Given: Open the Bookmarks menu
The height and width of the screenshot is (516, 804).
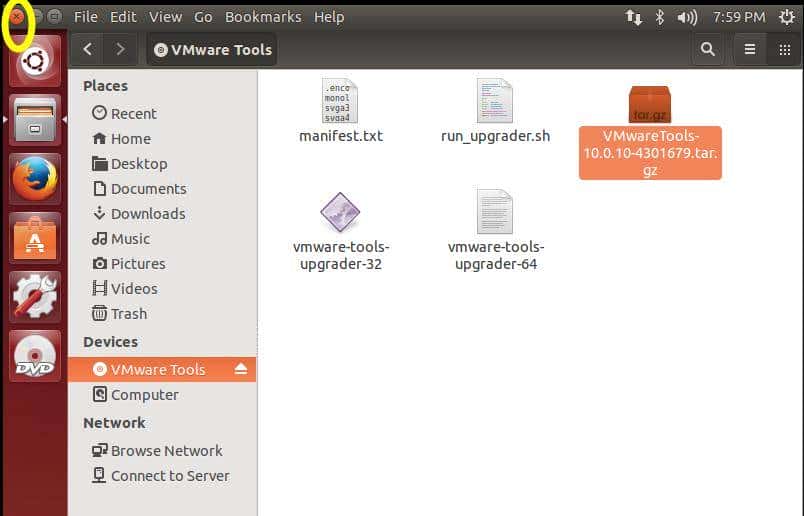Looking at the screenshot, I should (263, 17).
